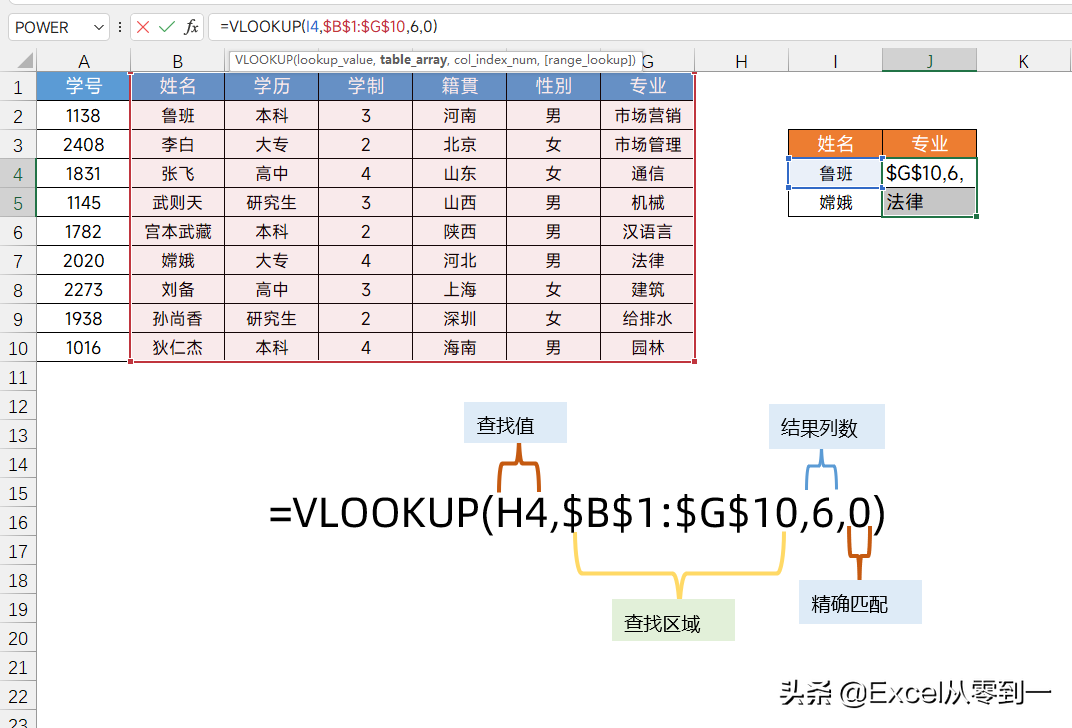Click the table_array argument in tooltip
1072x728 pixels.
tap(413, 60)
